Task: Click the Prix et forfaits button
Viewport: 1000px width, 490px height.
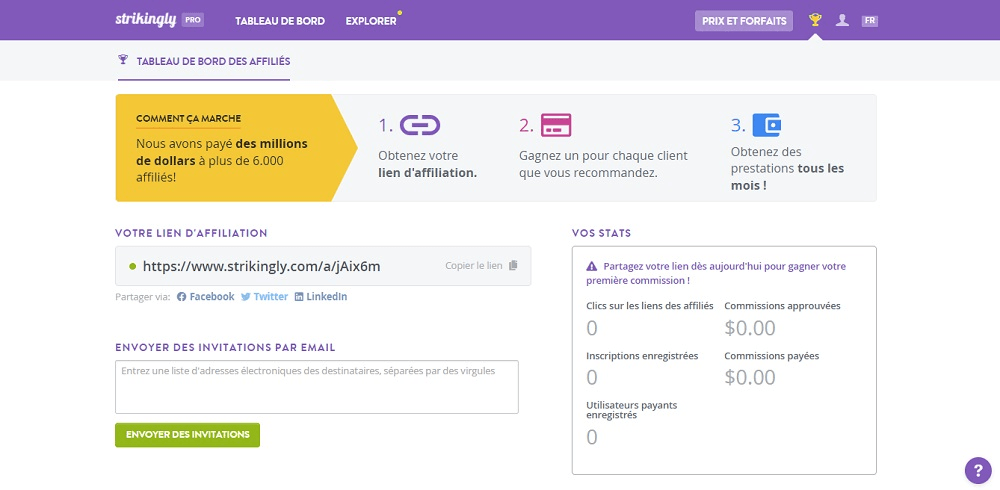Action: (744, 21)
